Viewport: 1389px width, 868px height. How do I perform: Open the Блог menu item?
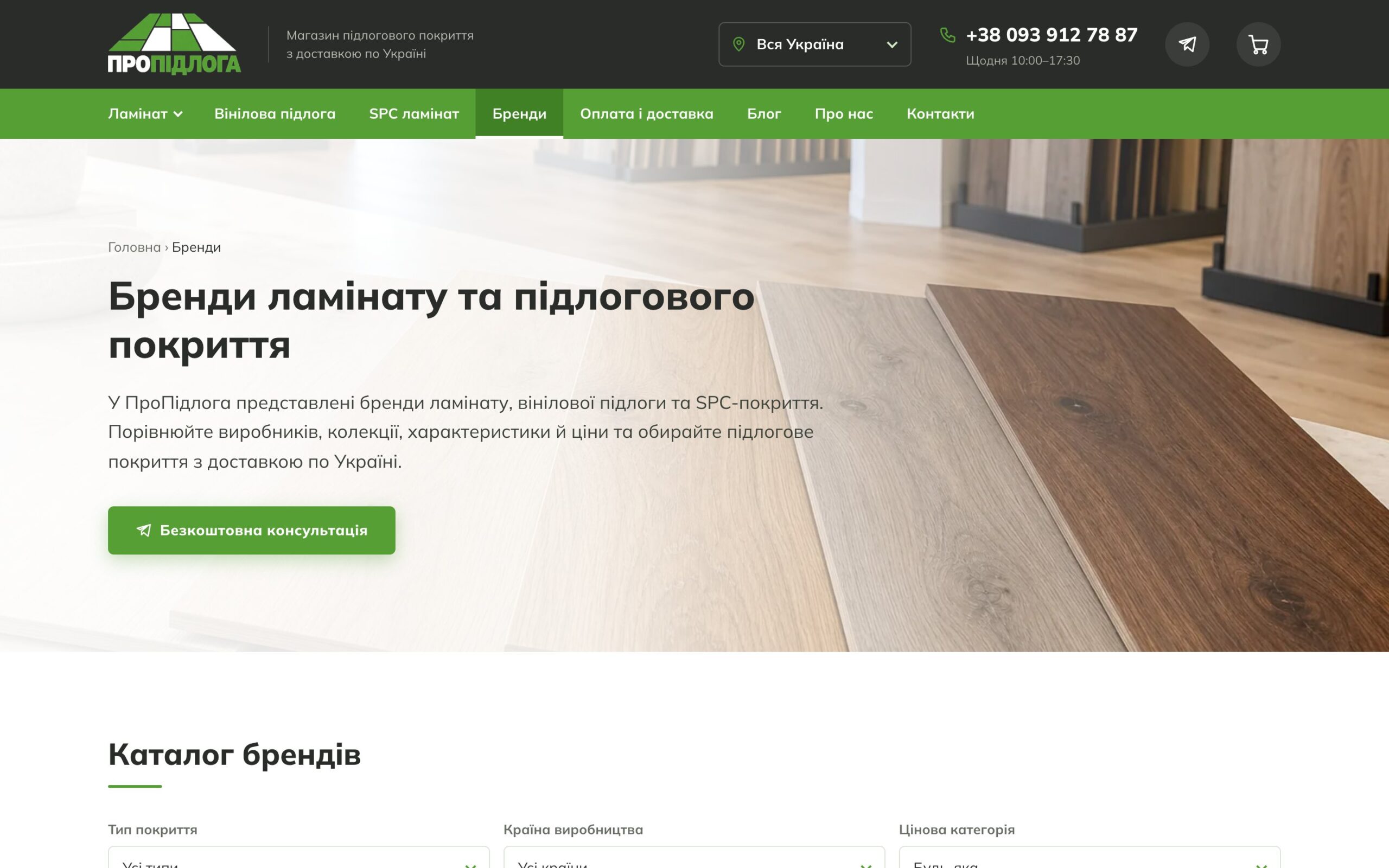[764, 114]
